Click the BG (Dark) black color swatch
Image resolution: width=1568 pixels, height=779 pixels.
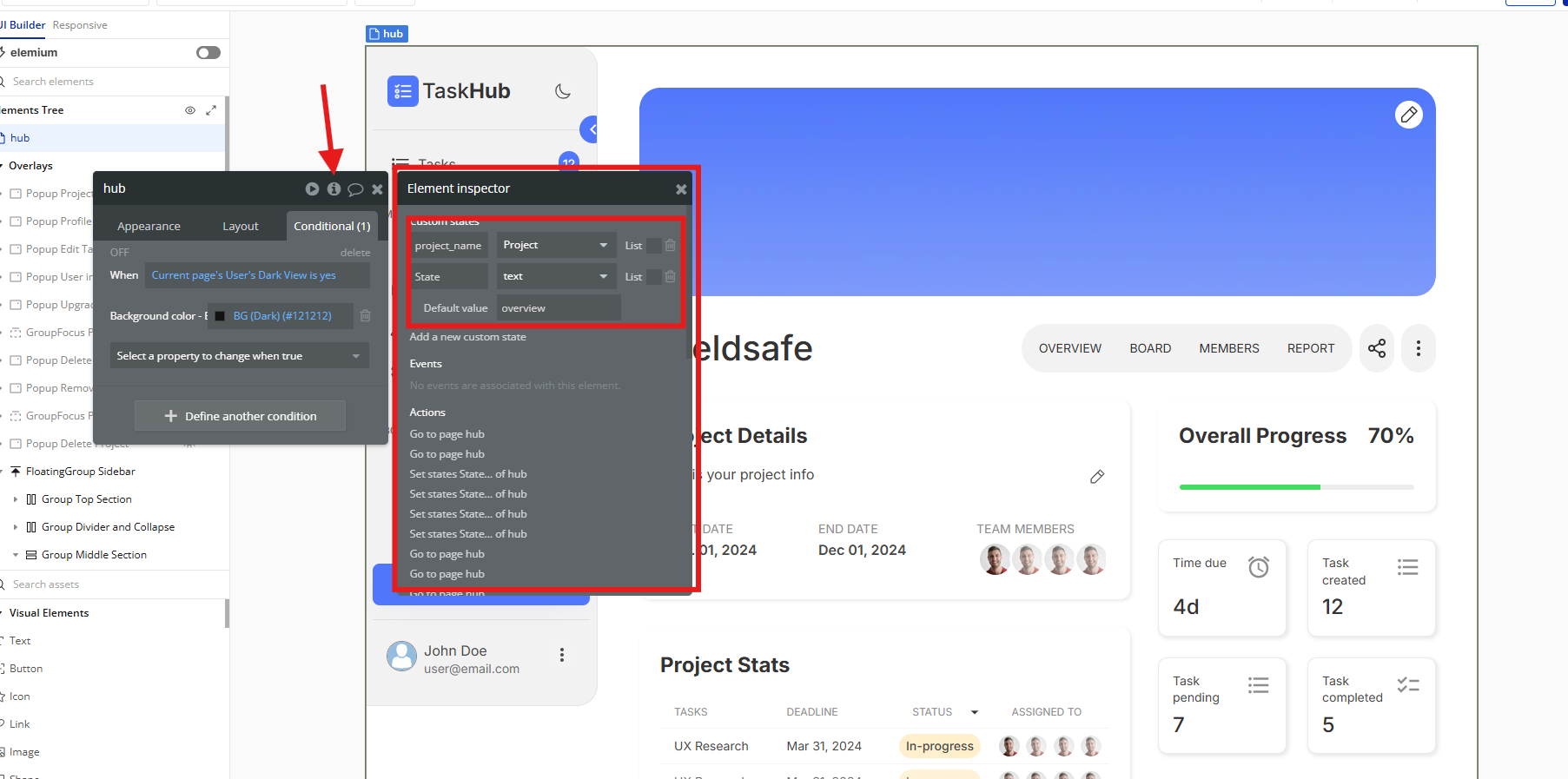click(x=220, y=316)
